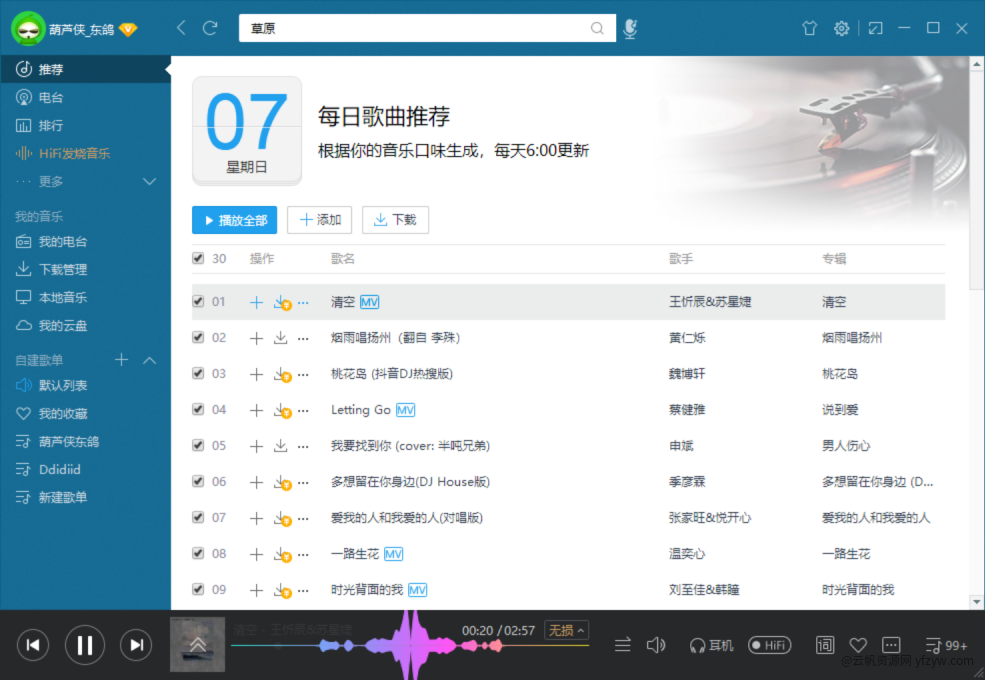
Task: Favorite the current song with the heart icon
Action: pyautogui.click(x=858, y=645)
